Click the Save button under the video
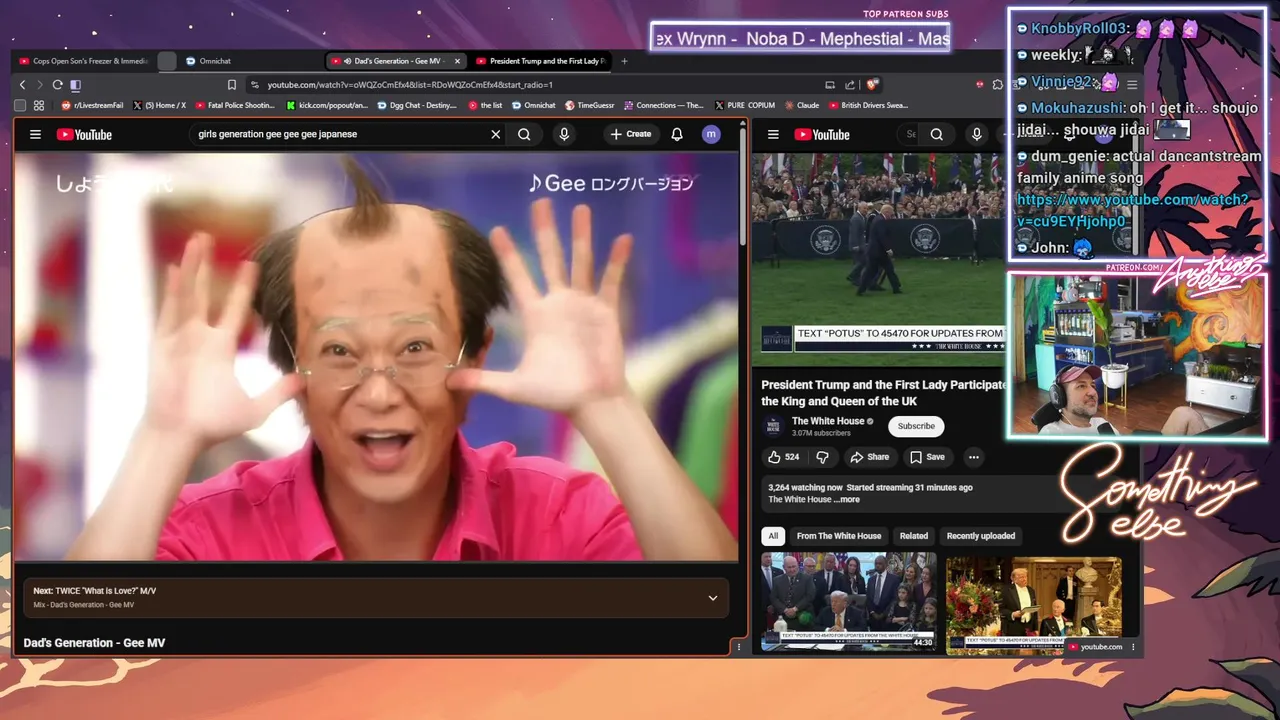The image size is (1280, 720). pos(927,457)
